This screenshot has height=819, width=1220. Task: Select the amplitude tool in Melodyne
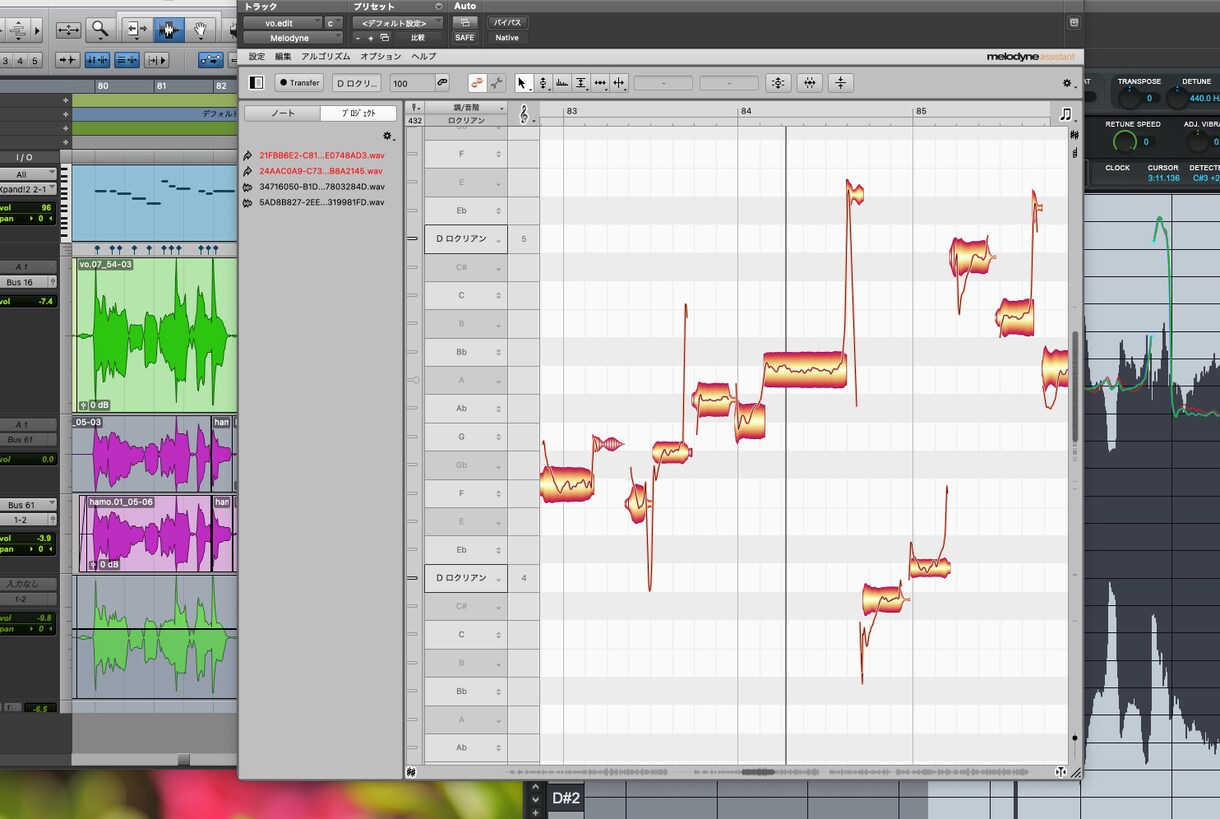(x=581, y=83)
